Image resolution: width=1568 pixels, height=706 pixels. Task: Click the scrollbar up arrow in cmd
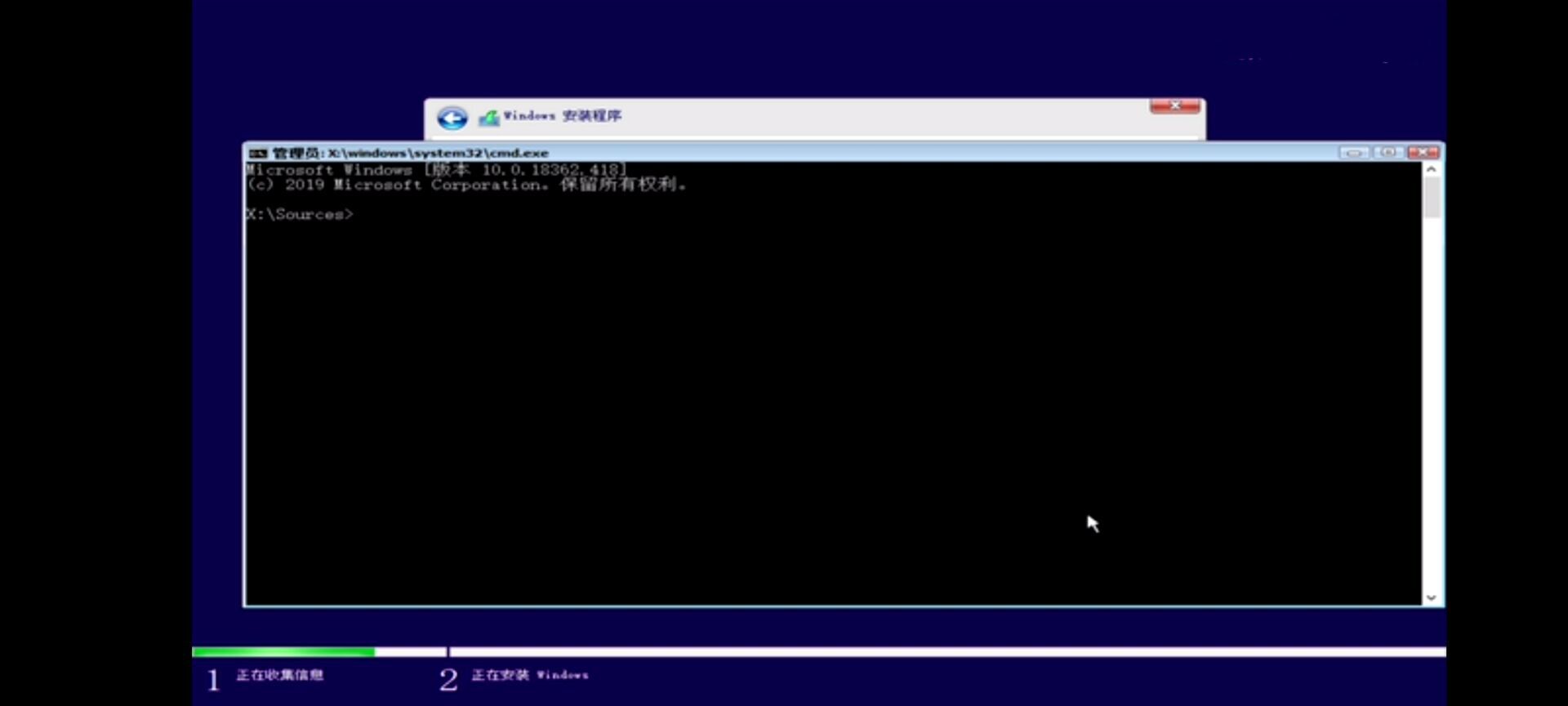point(1431,169)
